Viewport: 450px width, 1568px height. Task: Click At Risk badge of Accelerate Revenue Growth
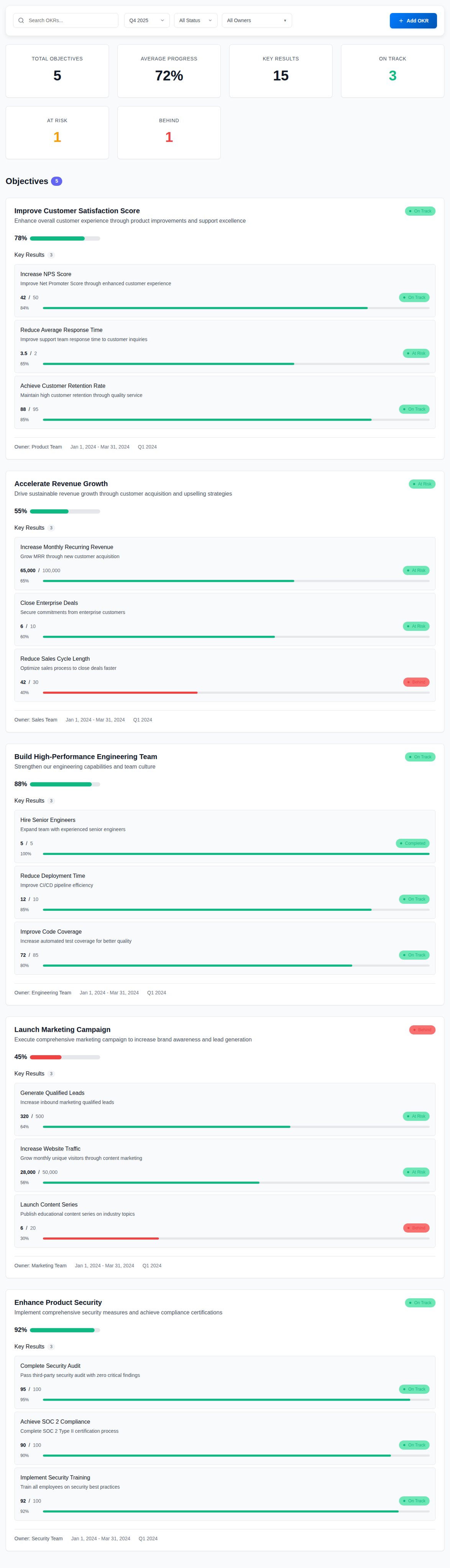pos(422,484)
